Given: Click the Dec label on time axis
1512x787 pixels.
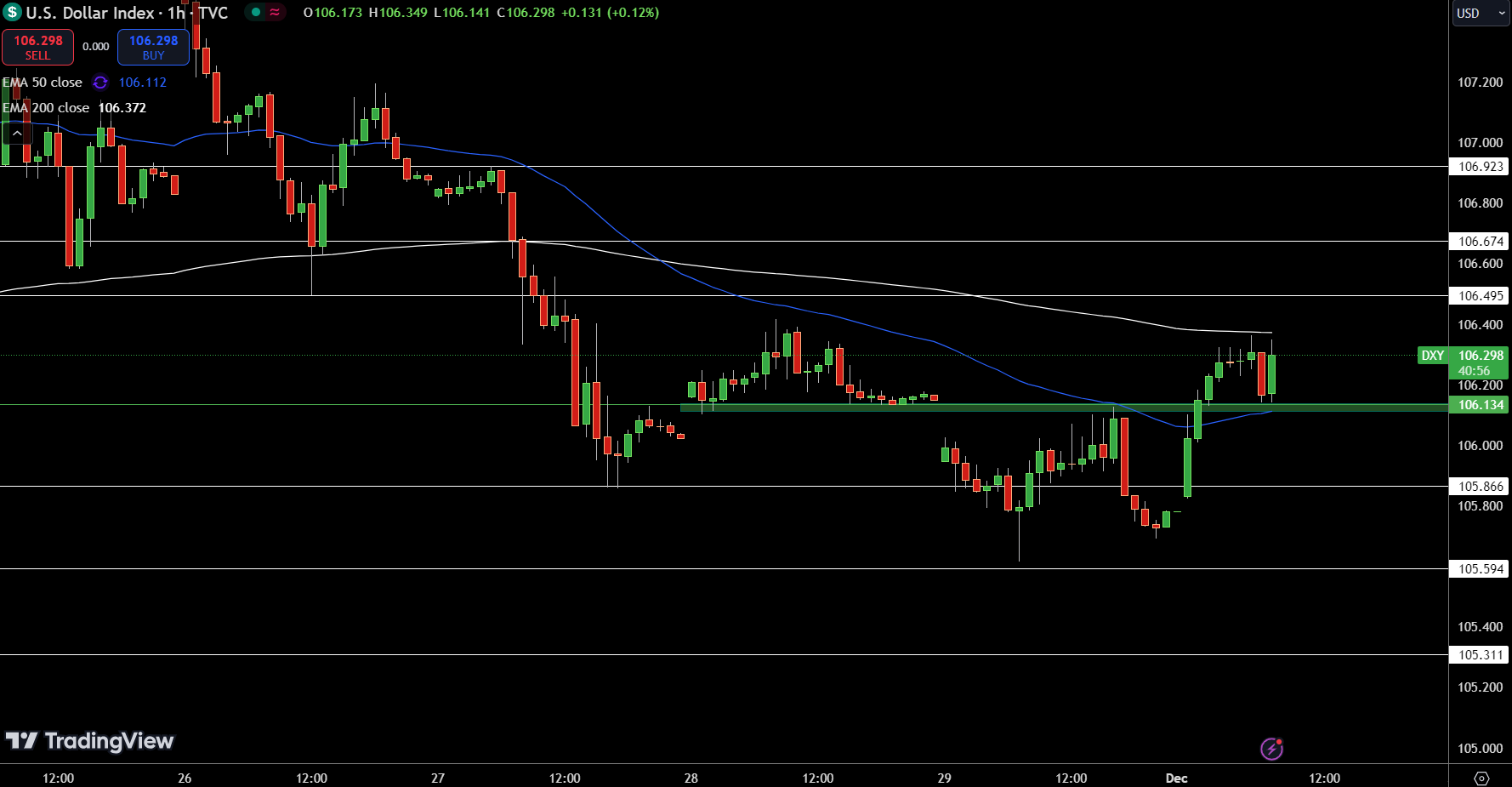Looking at the screenshot, I should pos(1176,778).
